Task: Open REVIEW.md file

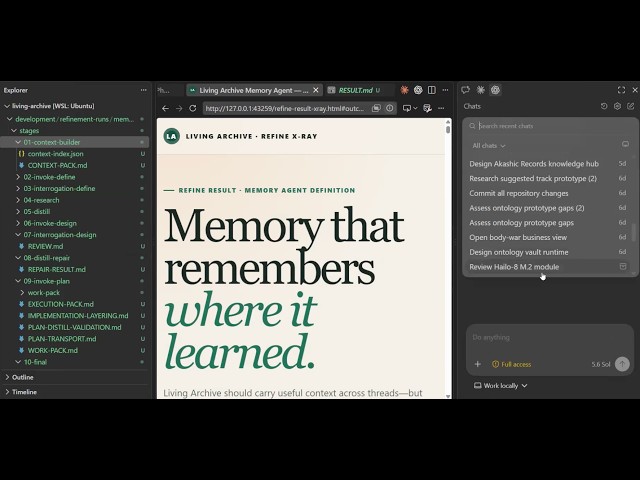Action: (45, 246)
